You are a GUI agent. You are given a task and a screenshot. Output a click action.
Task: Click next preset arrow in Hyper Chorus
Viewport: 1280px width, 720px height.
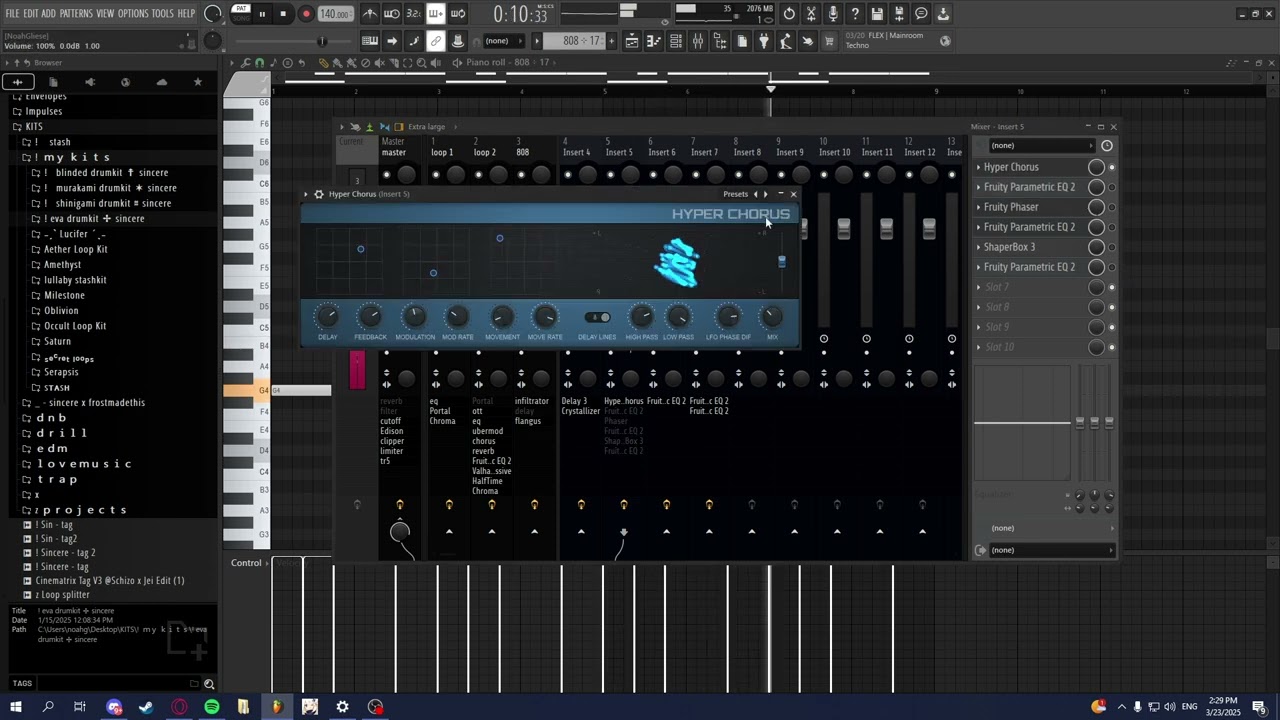tap(766, 194)
